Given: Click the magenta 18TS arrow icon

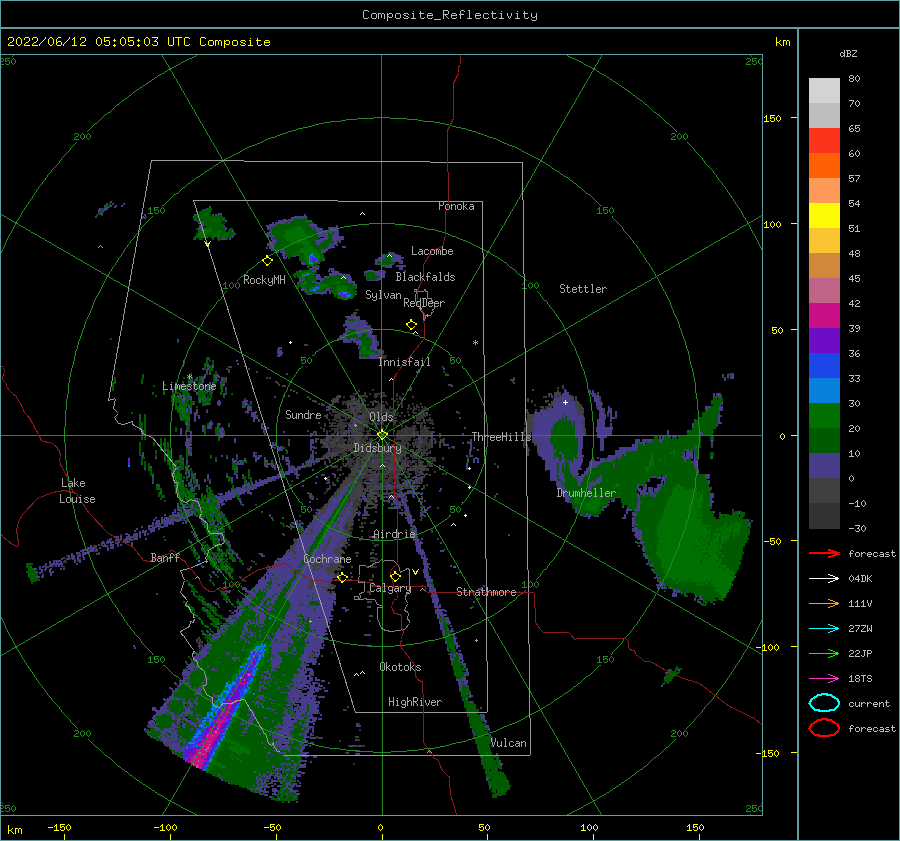Looking at the screenshot, I should [x=824, y=678].
